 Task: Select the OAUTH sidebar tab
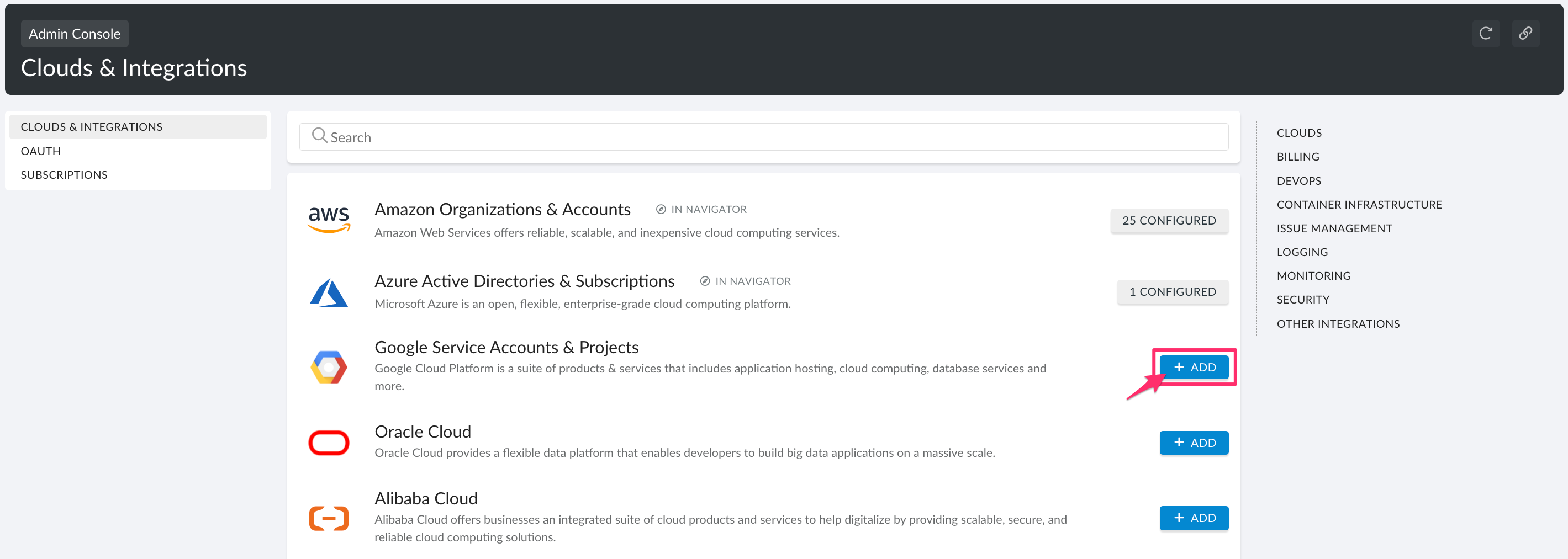pyautogui.click(x=40, y=150)
